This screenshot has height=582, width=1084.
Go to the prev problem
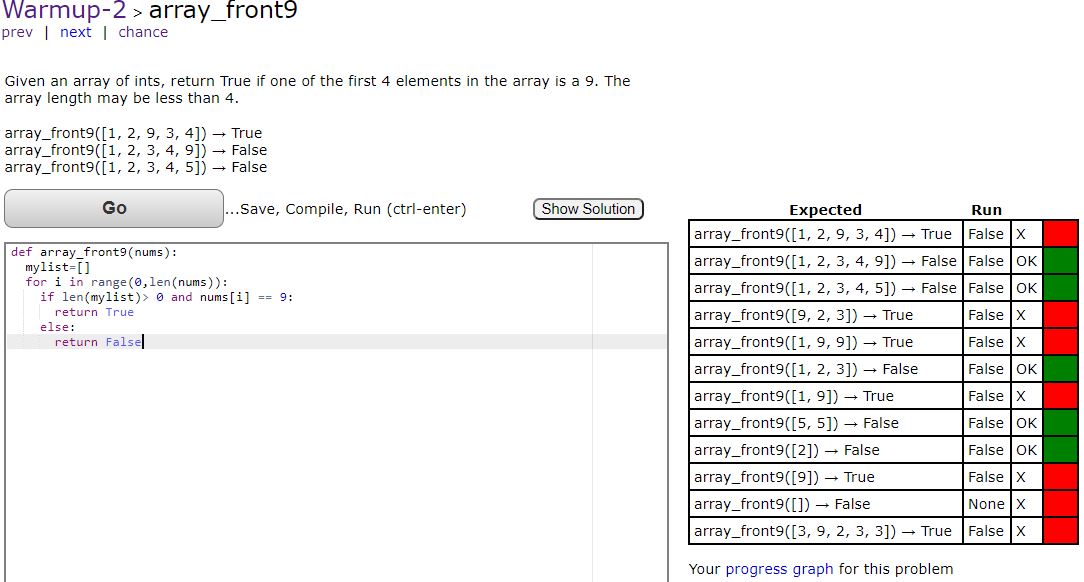17,32
